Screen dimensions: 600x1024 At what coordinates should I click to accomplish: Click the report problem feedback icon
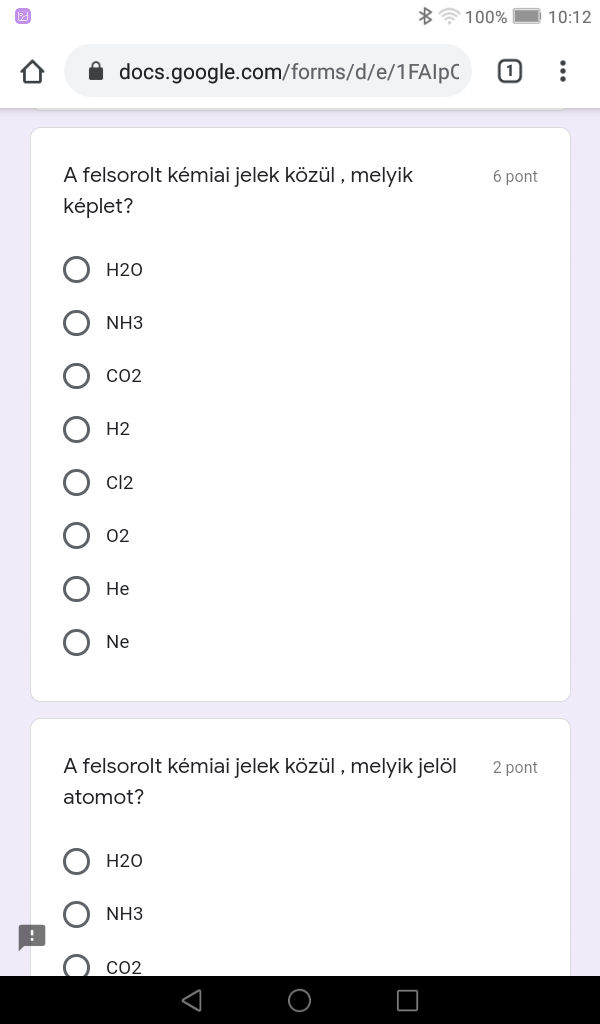tap(32, 937)
